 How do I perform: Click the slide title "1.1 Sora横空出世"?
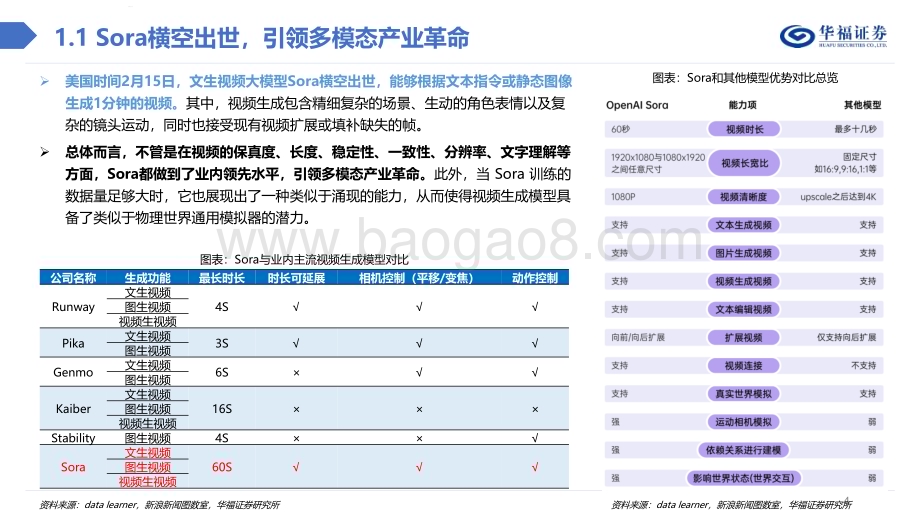[148, 38]
